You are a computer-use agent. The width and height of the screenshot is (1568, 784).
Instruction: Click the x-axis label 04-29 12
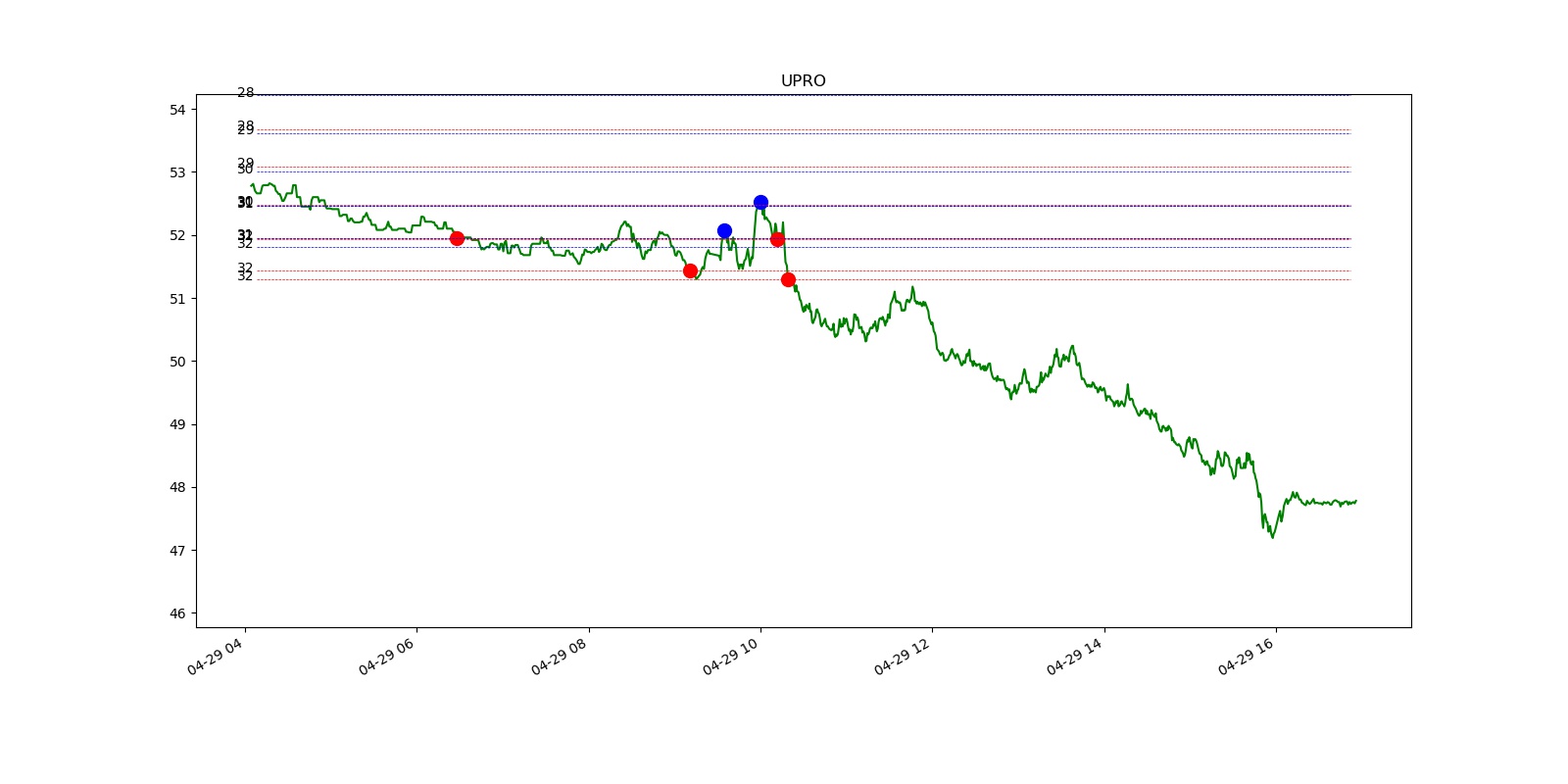click(x=903, y=656)
